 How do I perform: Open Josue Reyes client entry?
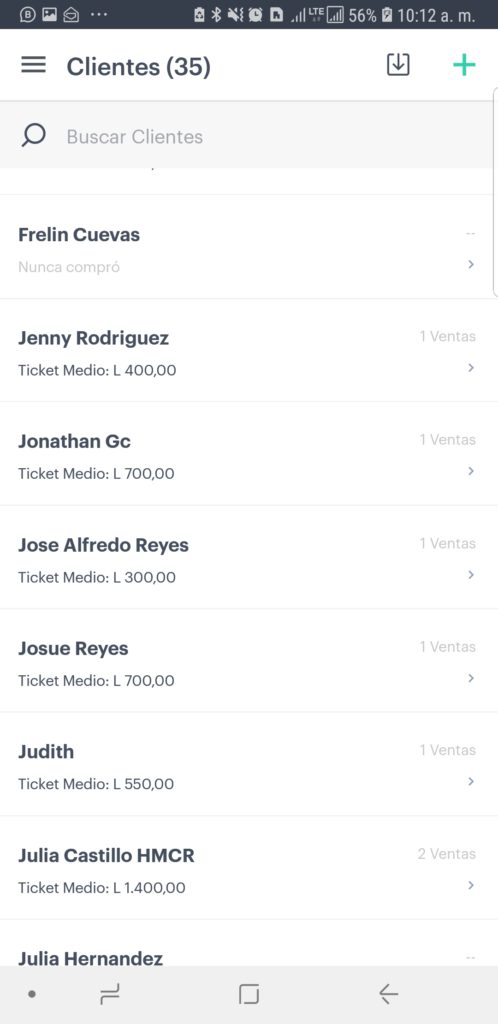click(x=249, y=661)
